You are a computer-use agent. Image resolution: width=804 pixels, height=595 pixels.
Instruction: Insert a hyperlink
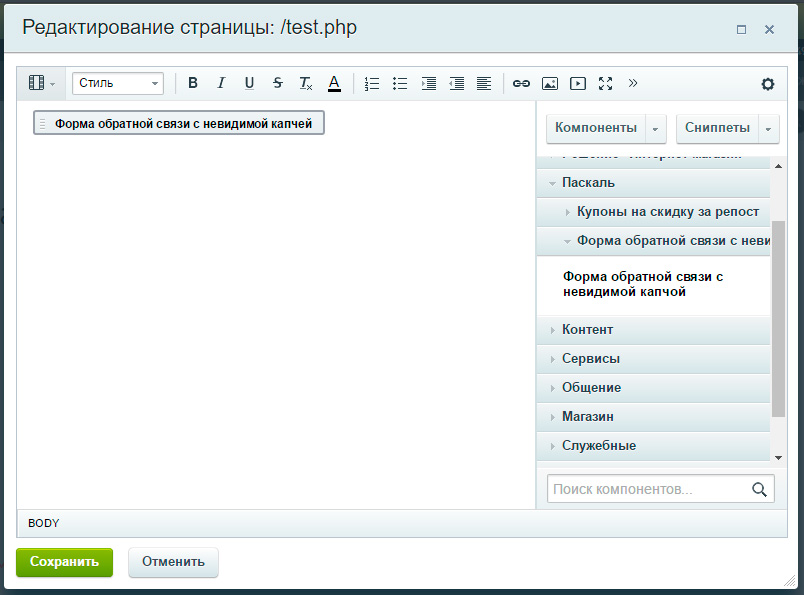[521, 84]
